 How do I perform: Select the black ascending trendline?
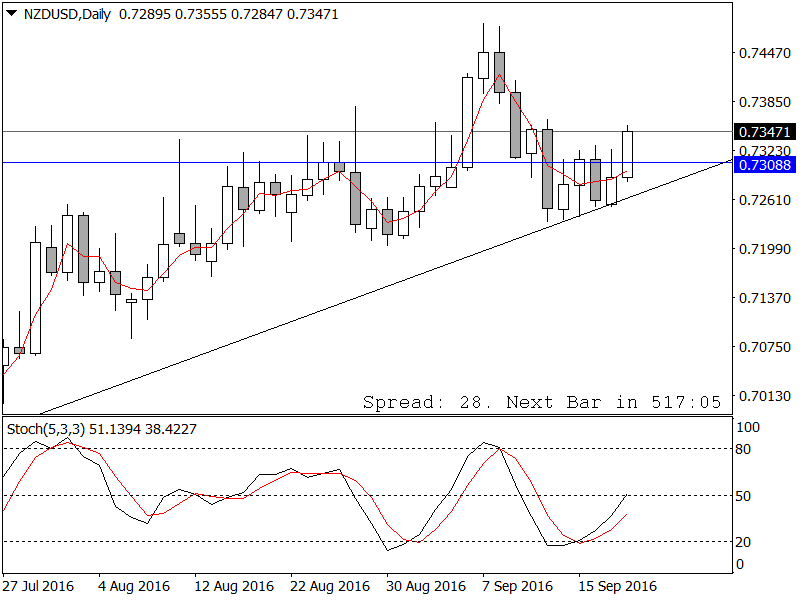pyautogui.click(x=385, y=287)
